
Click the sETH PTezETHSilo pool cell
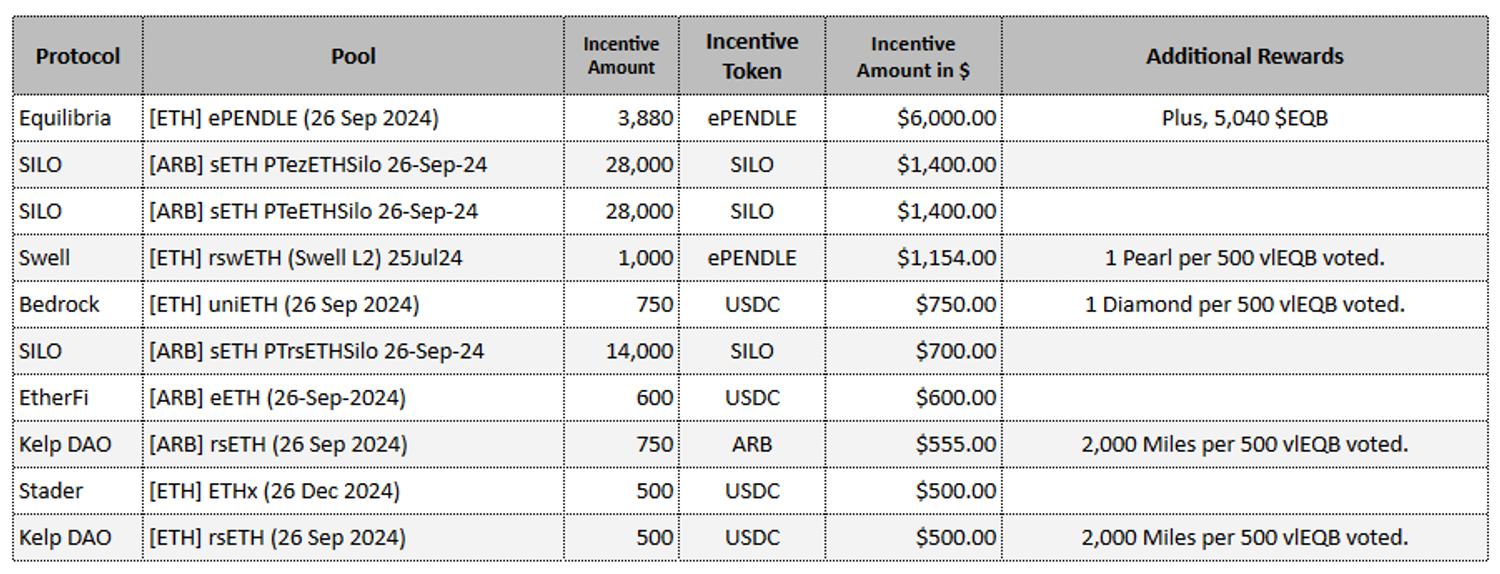(318, 165)
